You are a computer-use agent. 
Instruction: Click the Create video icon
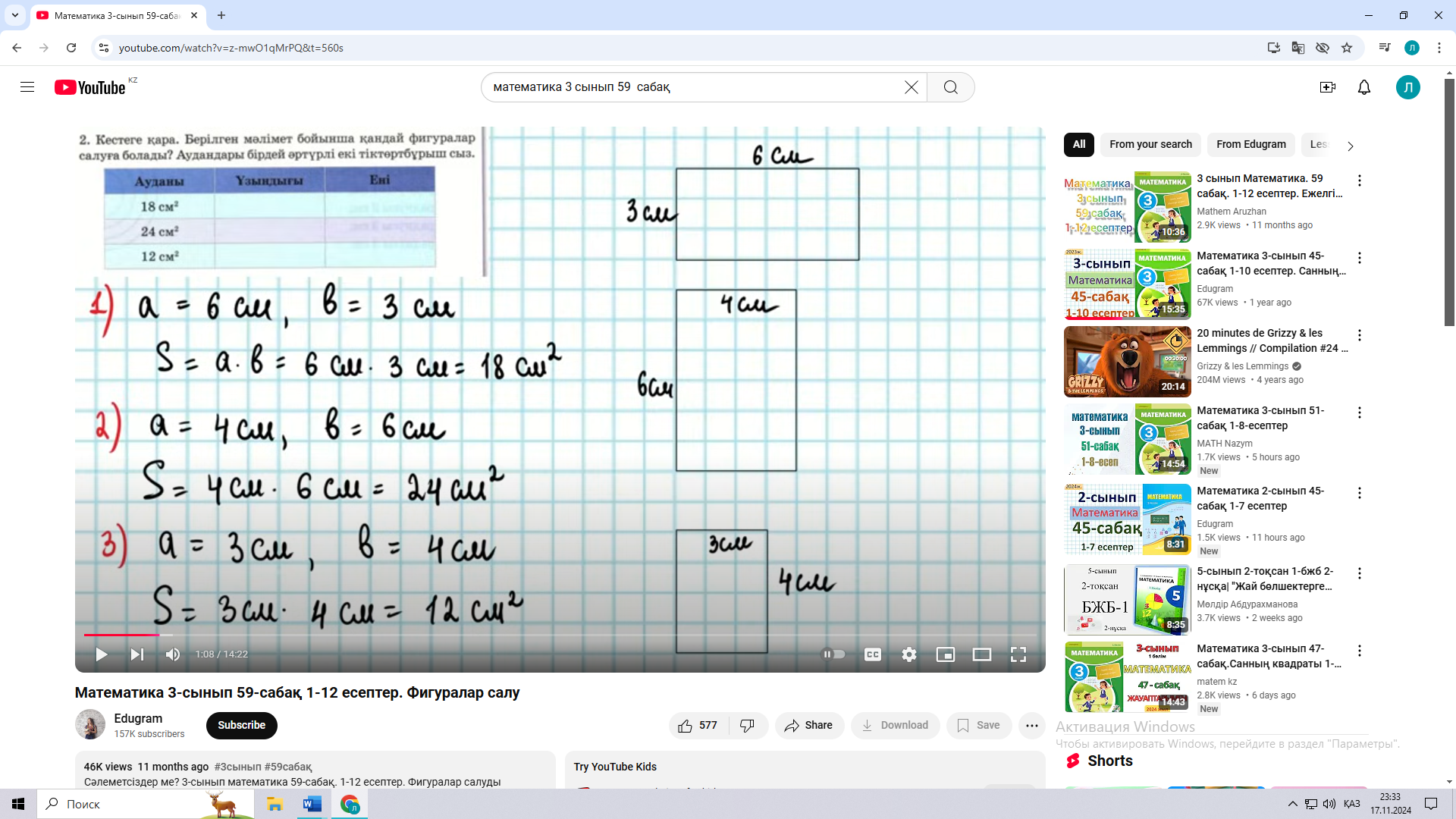pyautogui.click(x=1327, y=87)
